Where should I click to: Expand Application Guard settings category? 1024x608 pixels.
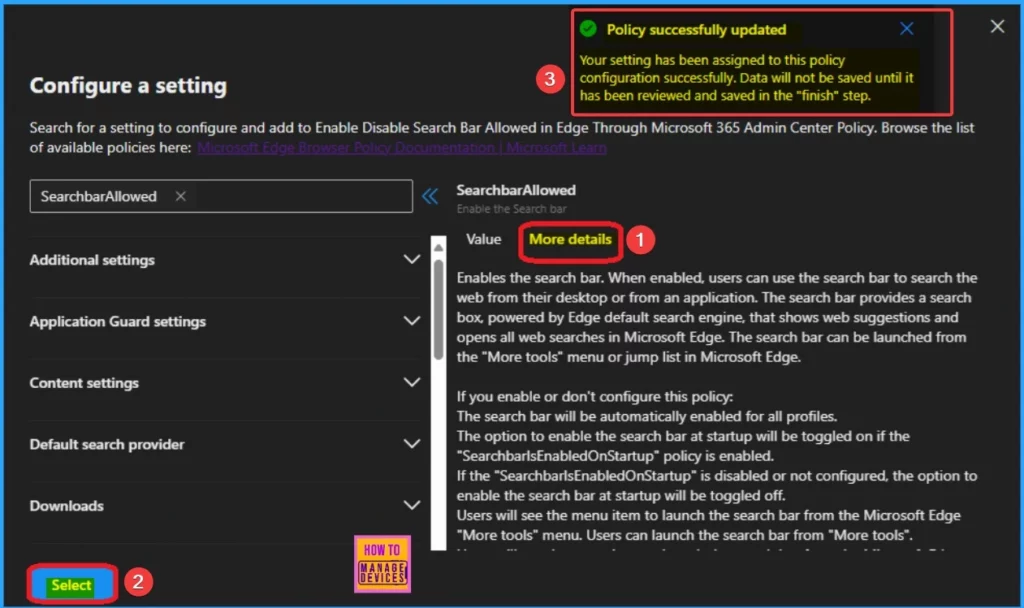pos(411,321)
